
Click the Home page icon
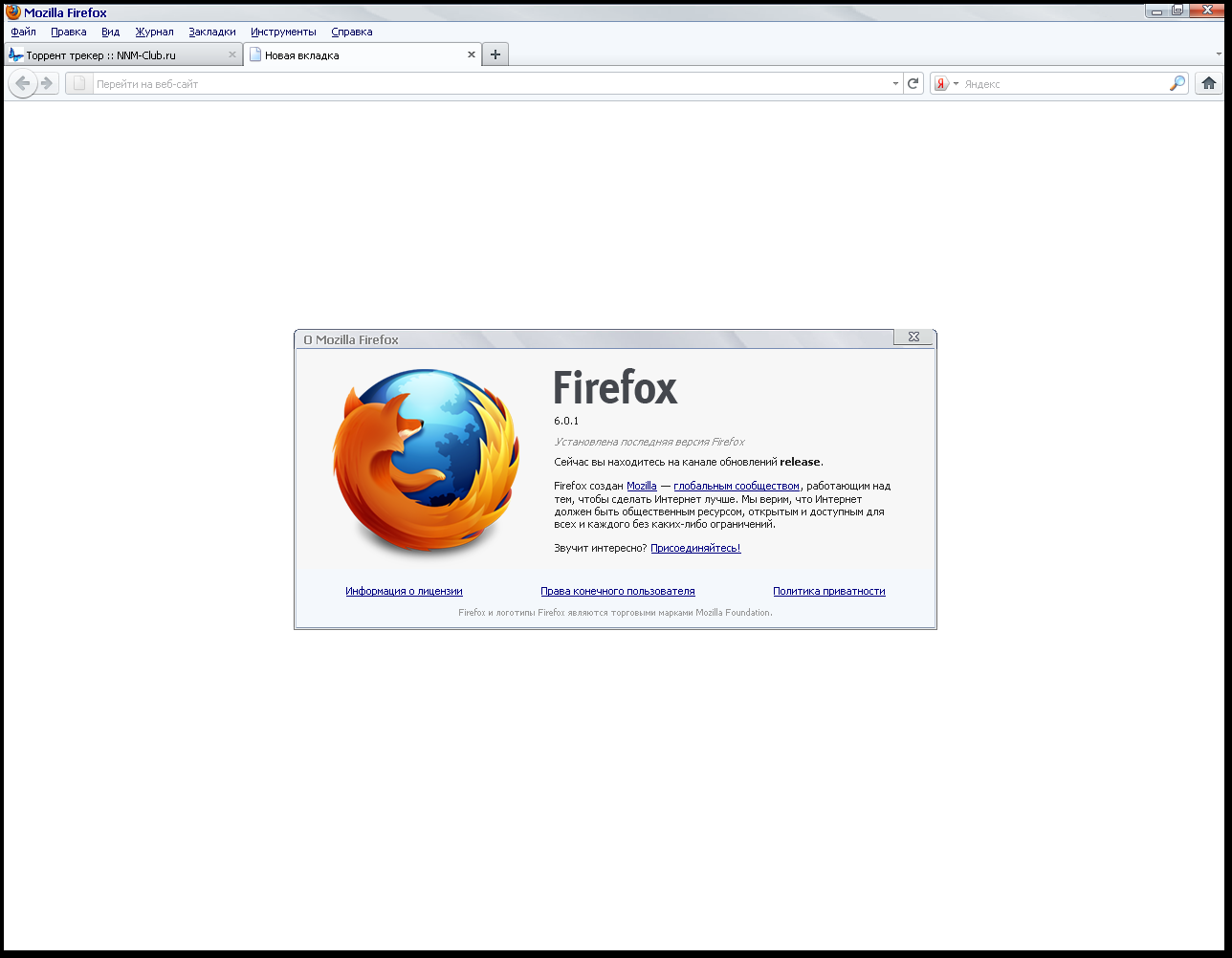[1209, 83]
